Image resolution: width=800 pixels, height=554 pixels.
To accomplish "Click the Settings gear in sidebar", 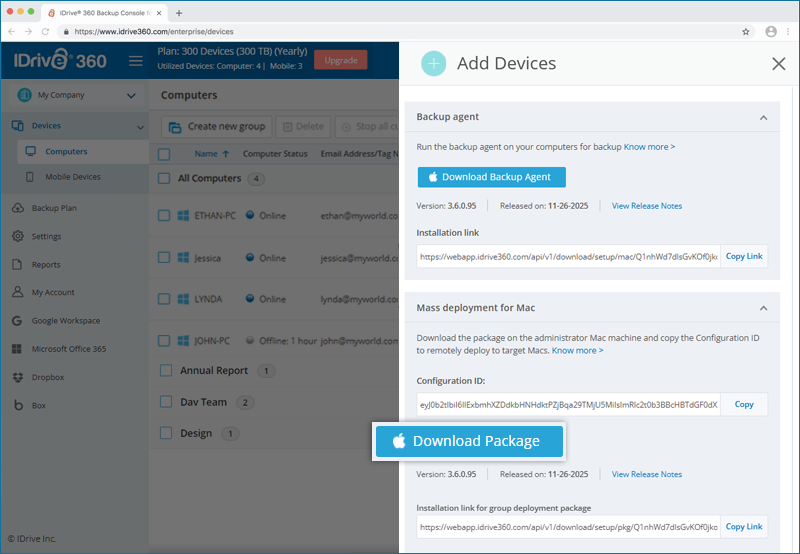I will pos(18,237).
